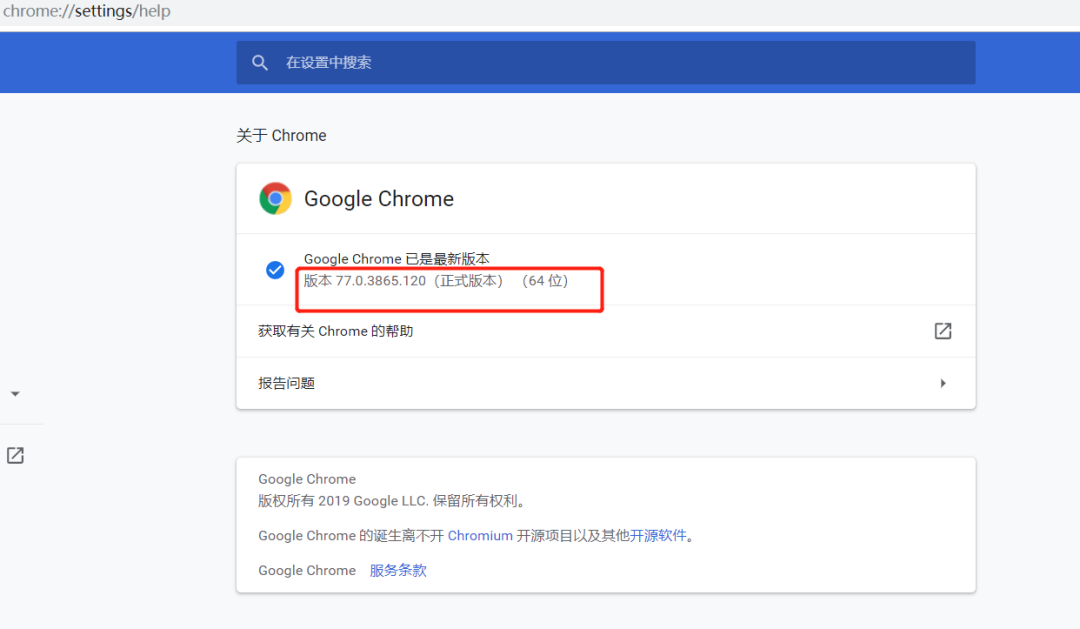Open external link icon beside Chrome help
The image size is (1080, 629).
click(943, 331)
